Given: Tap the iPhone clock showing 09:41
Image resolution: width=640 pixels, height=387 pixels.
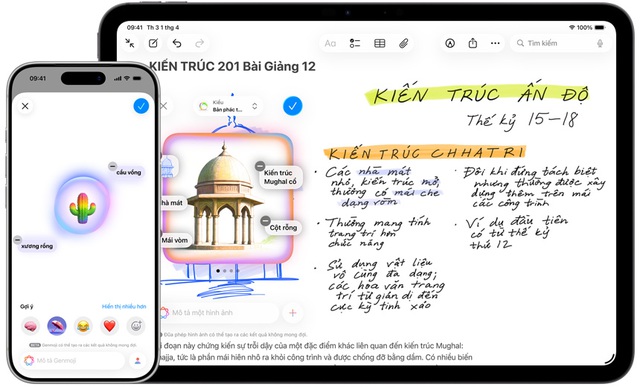Looking at the screenshot, I should tap(38, 78).
